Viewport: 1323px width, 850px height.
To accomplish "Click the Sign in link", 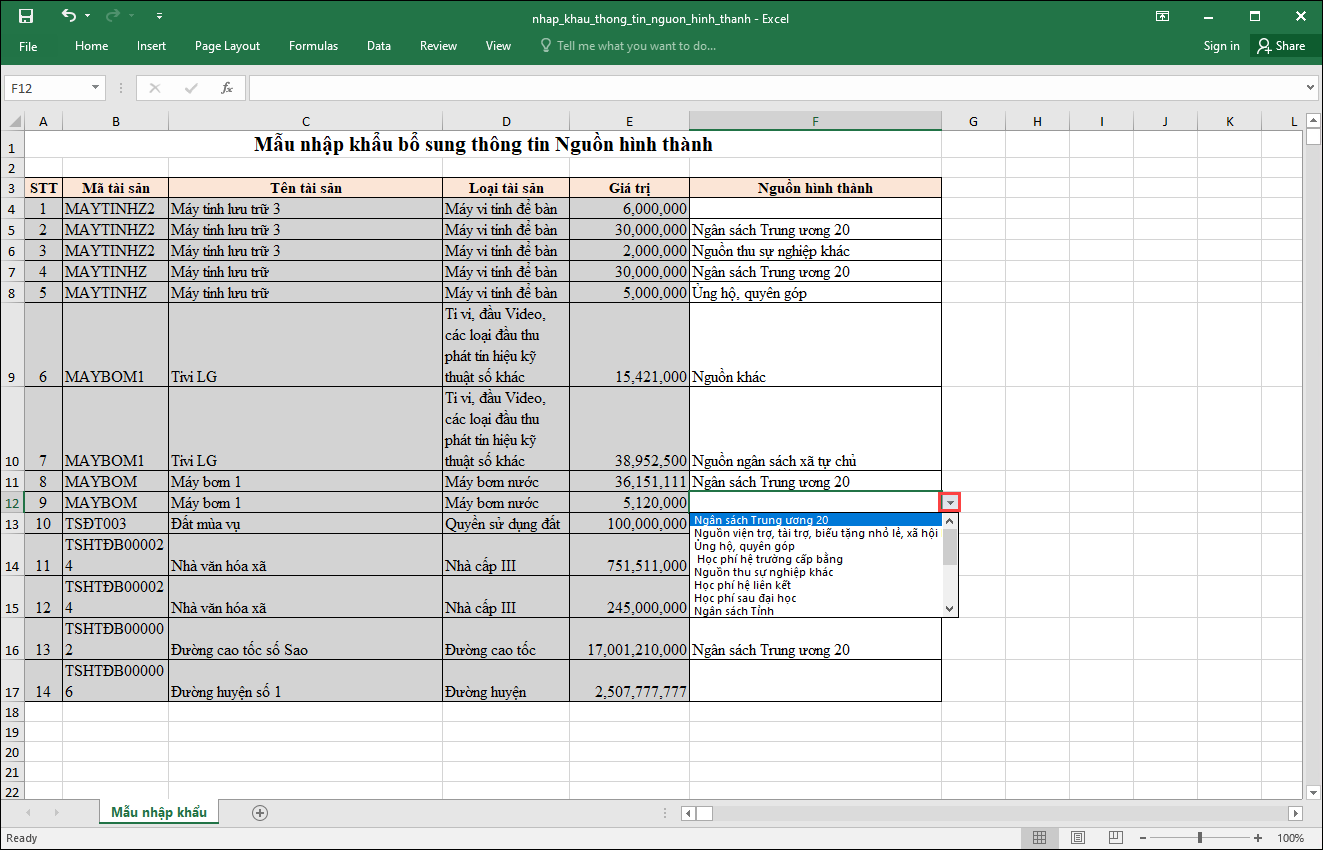I will click(x=1221, y=46).
